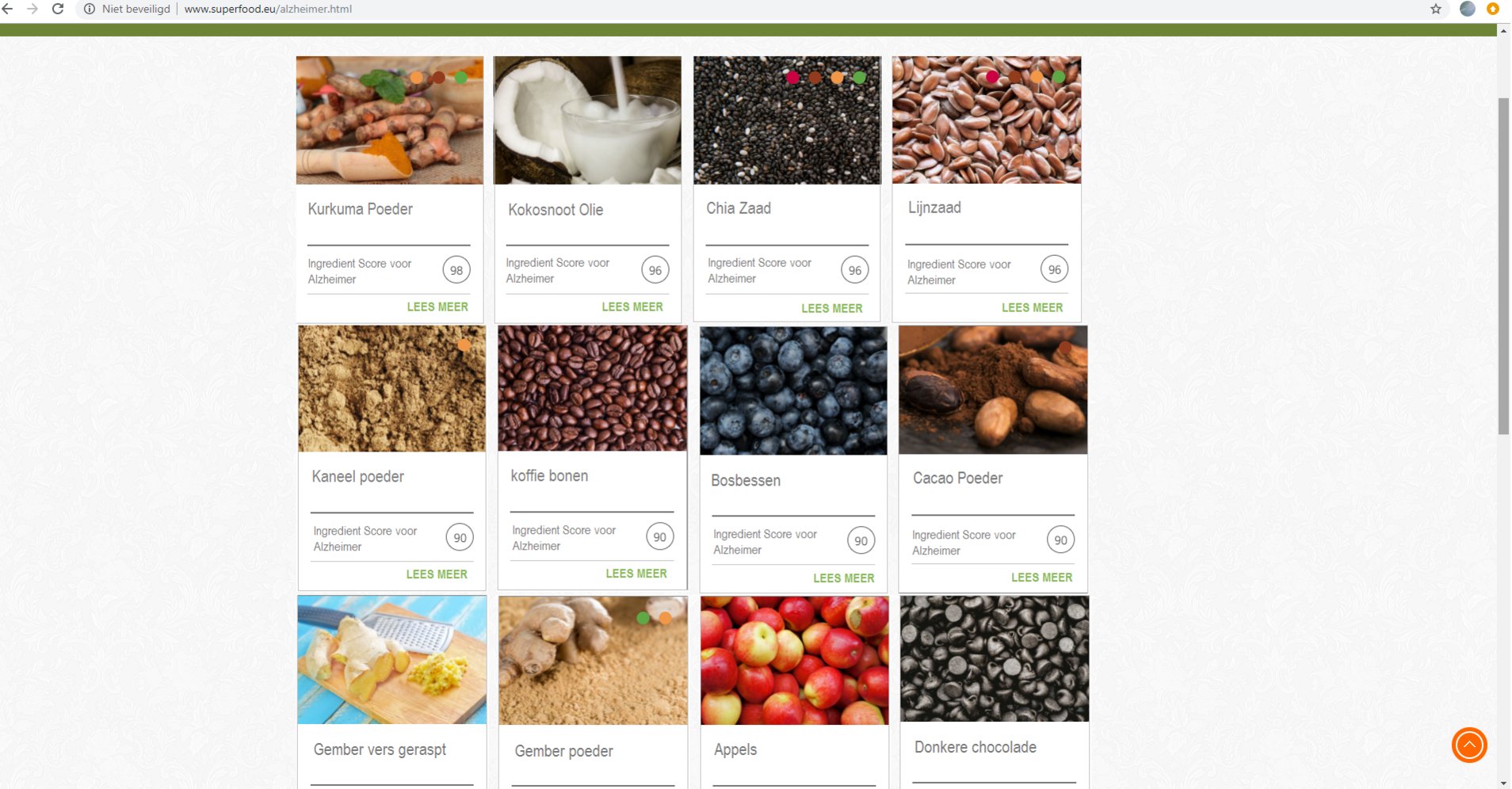Image resolution: width=1512 pixels, height=789 pixels.
Task: Click the green dot on Lijnzaad image
Action: (x=1059, y=77)
